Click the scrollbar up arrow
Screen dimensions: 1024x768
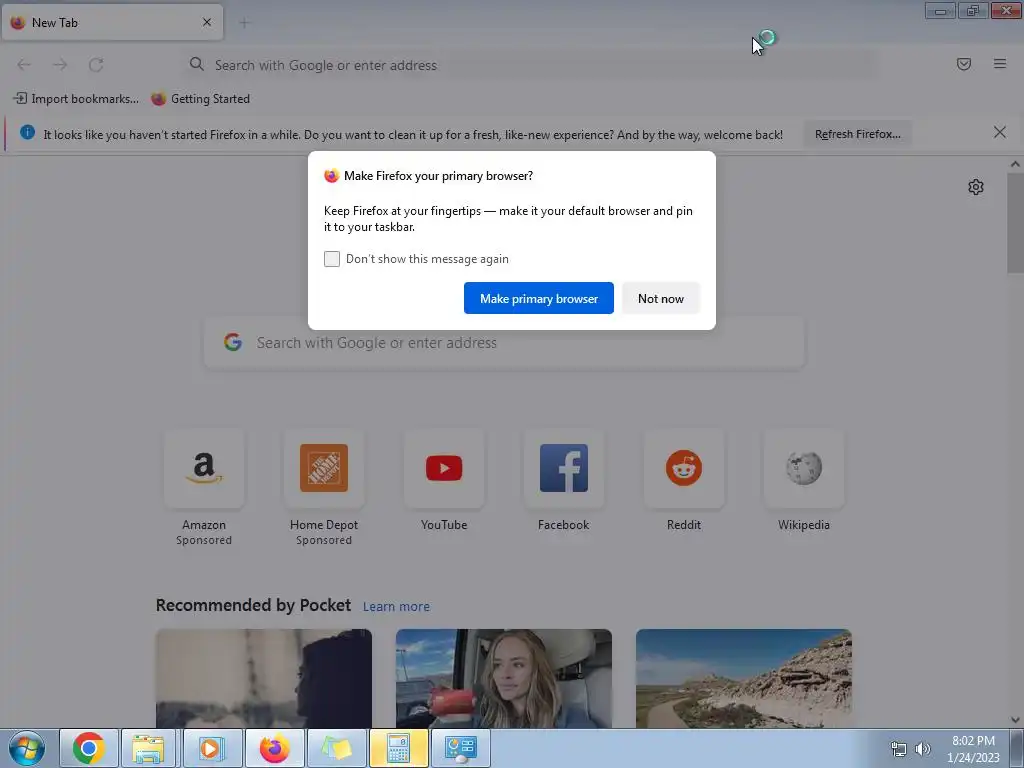(x=1015, y=165)
